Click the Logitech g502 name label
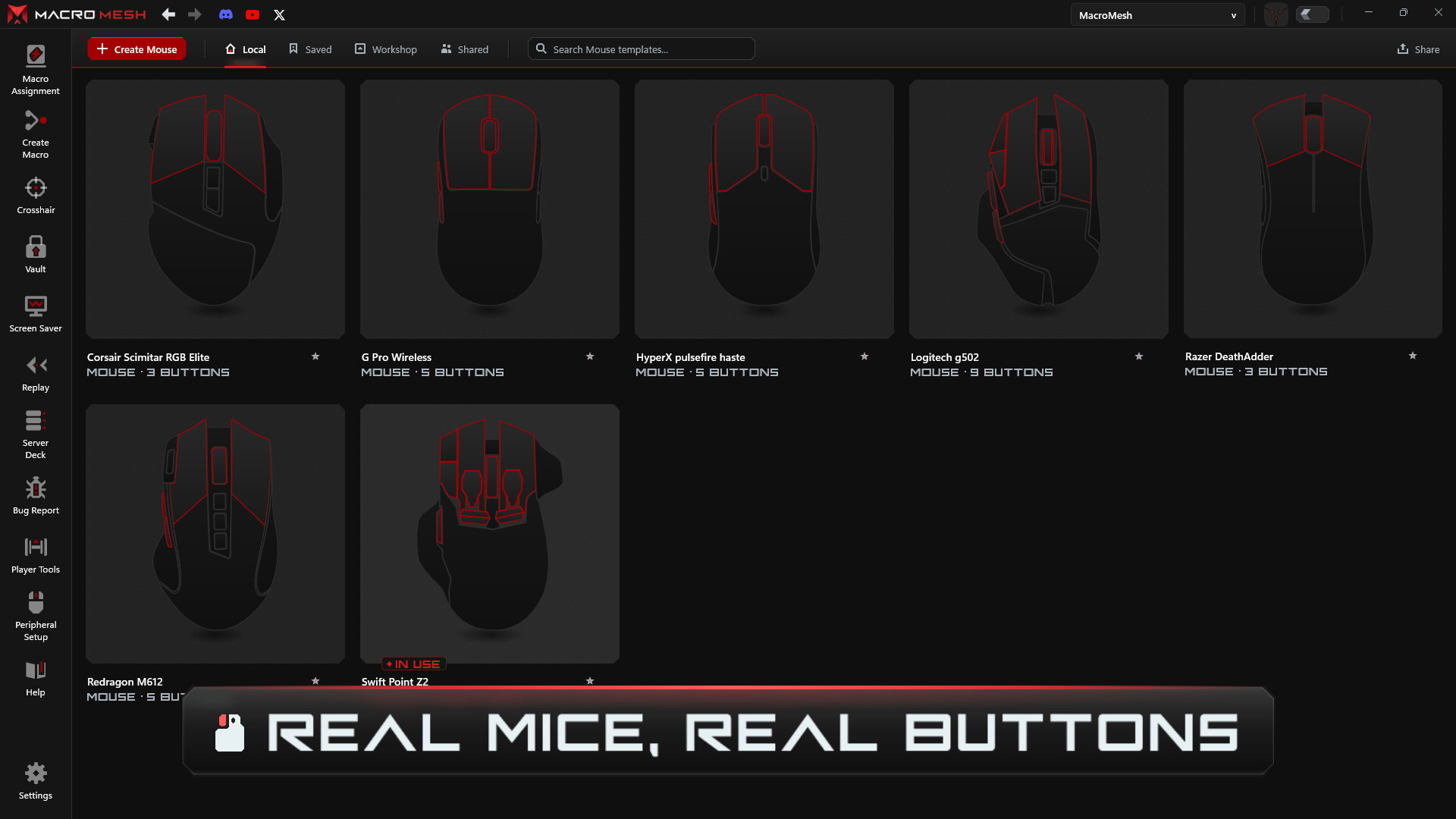1456x819 pixels. click(x=945, y=357)
